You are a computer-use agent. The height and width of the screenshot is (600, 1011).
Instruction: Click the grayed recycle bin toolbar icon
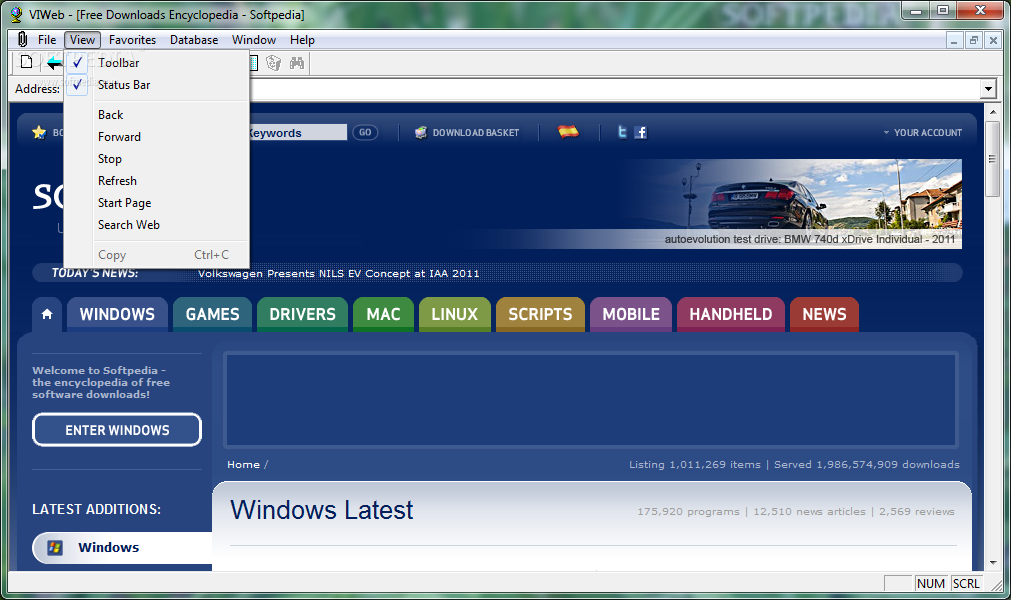point(273,63)
